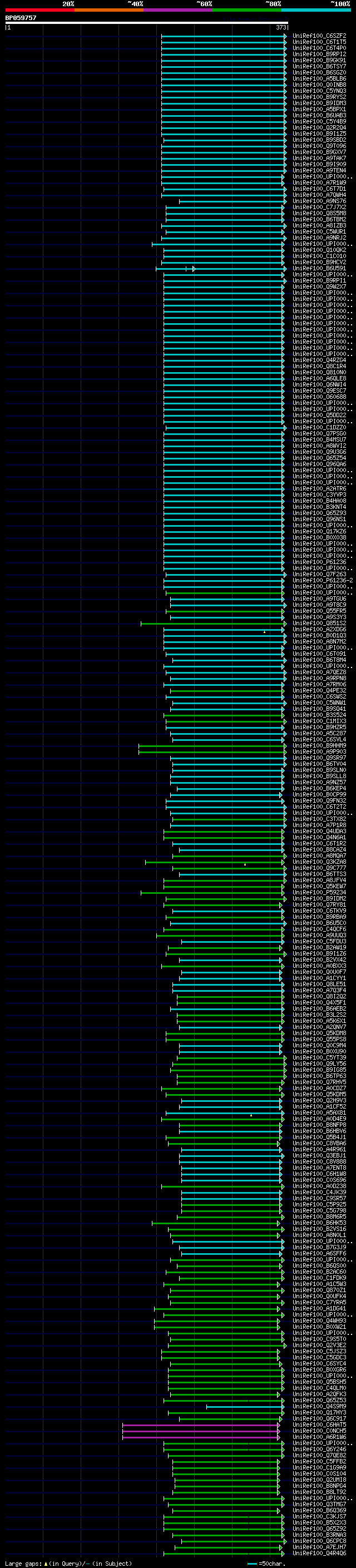Open hit UniRef100_Q0INB8

[319, 85]
